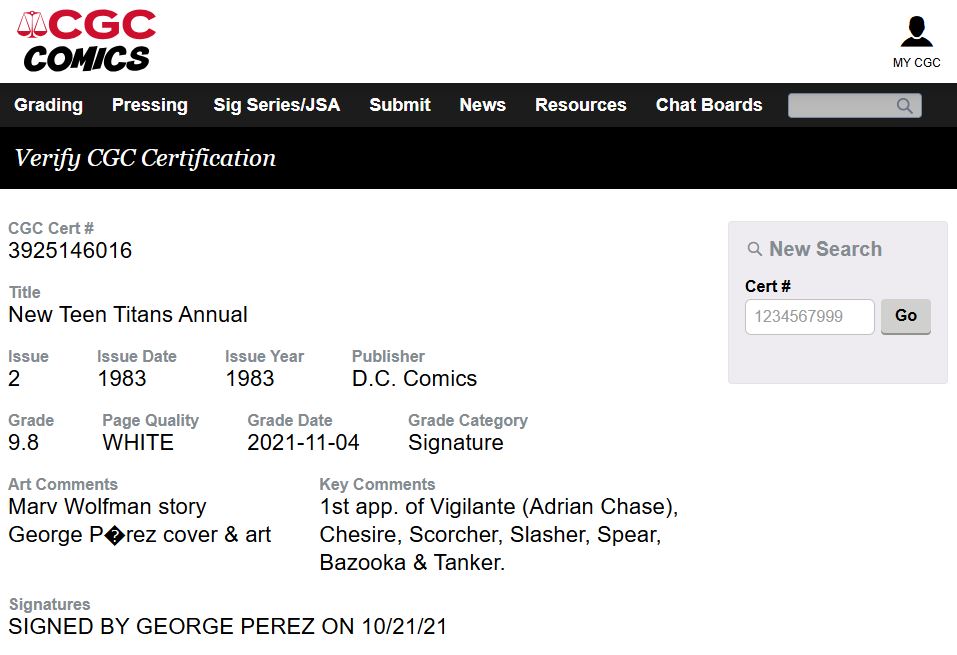This screenshot has height=655, width=957.
Task: Click the scales icon in the CGC logo
Action: (x=32, y=24)
